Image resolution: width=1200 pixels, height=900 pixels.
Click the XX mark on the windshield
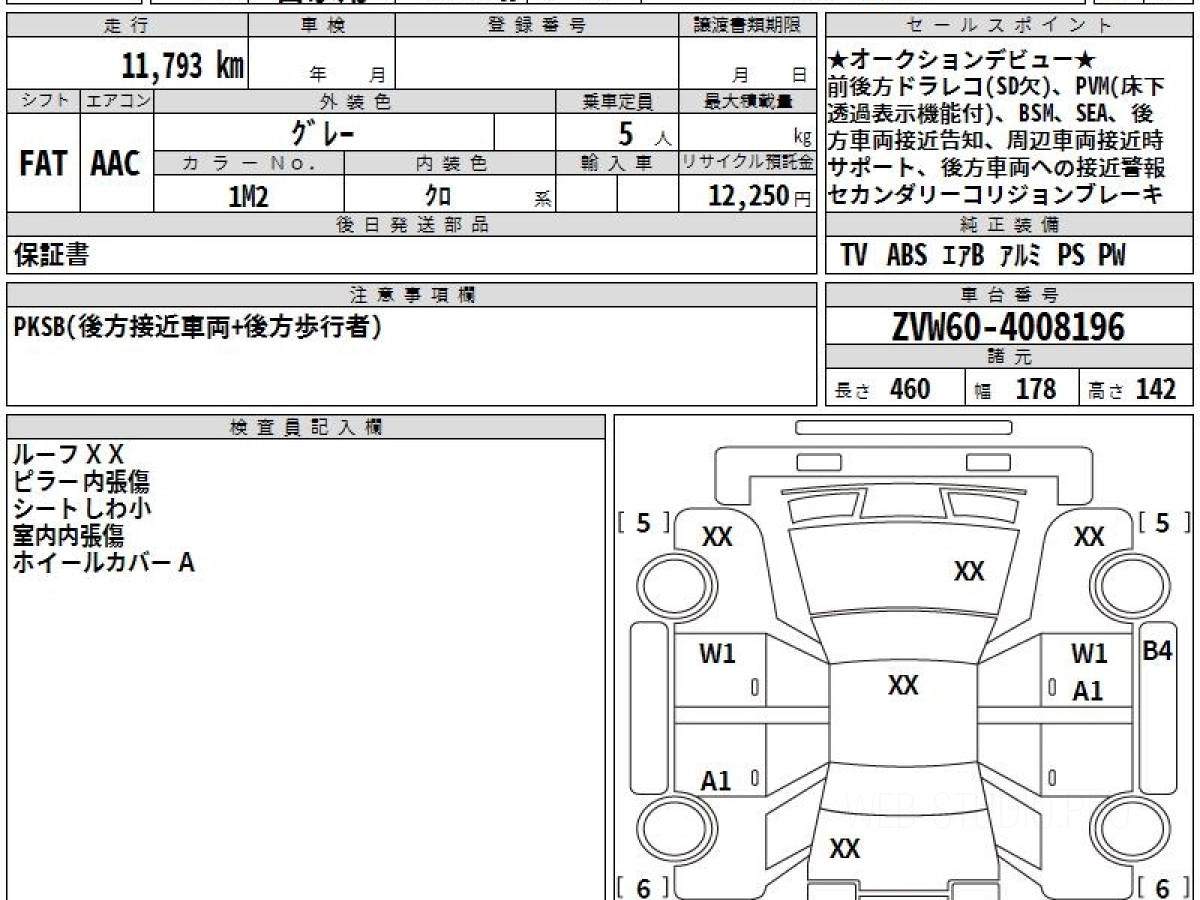pos(969,571)
